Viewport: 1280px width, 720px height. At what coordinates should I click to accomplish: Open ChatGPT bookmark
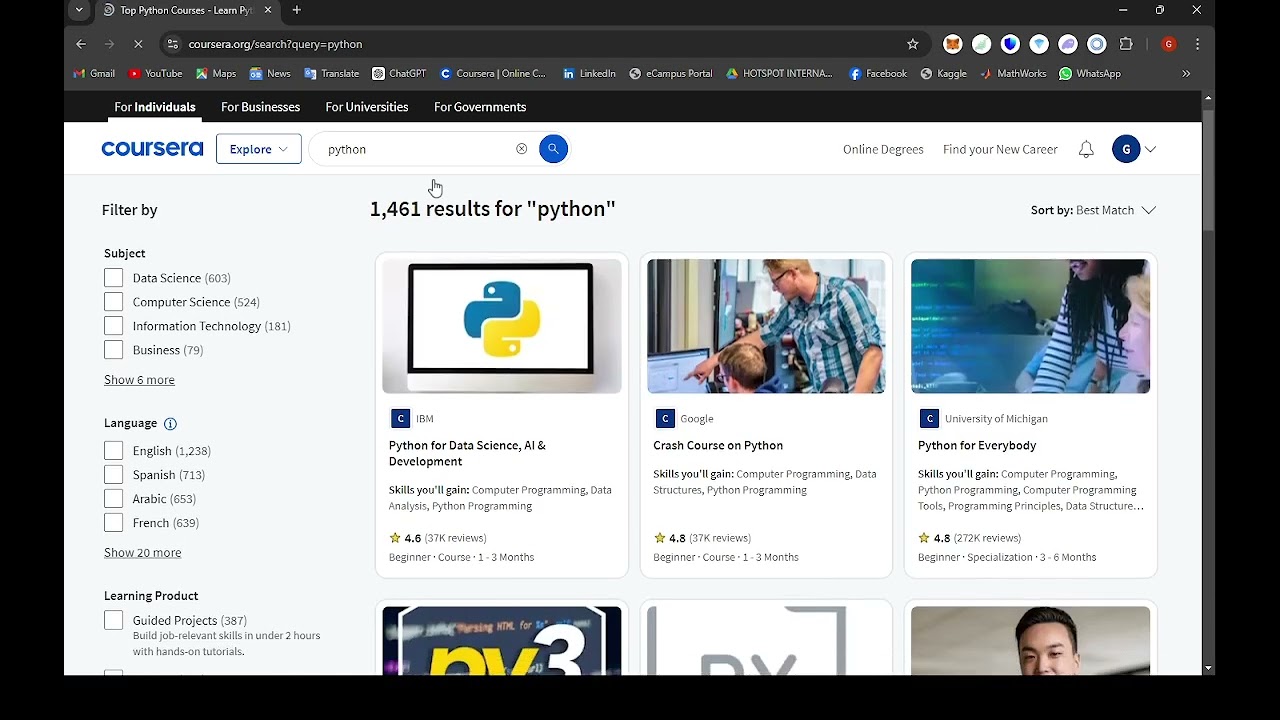pos(398,73)
